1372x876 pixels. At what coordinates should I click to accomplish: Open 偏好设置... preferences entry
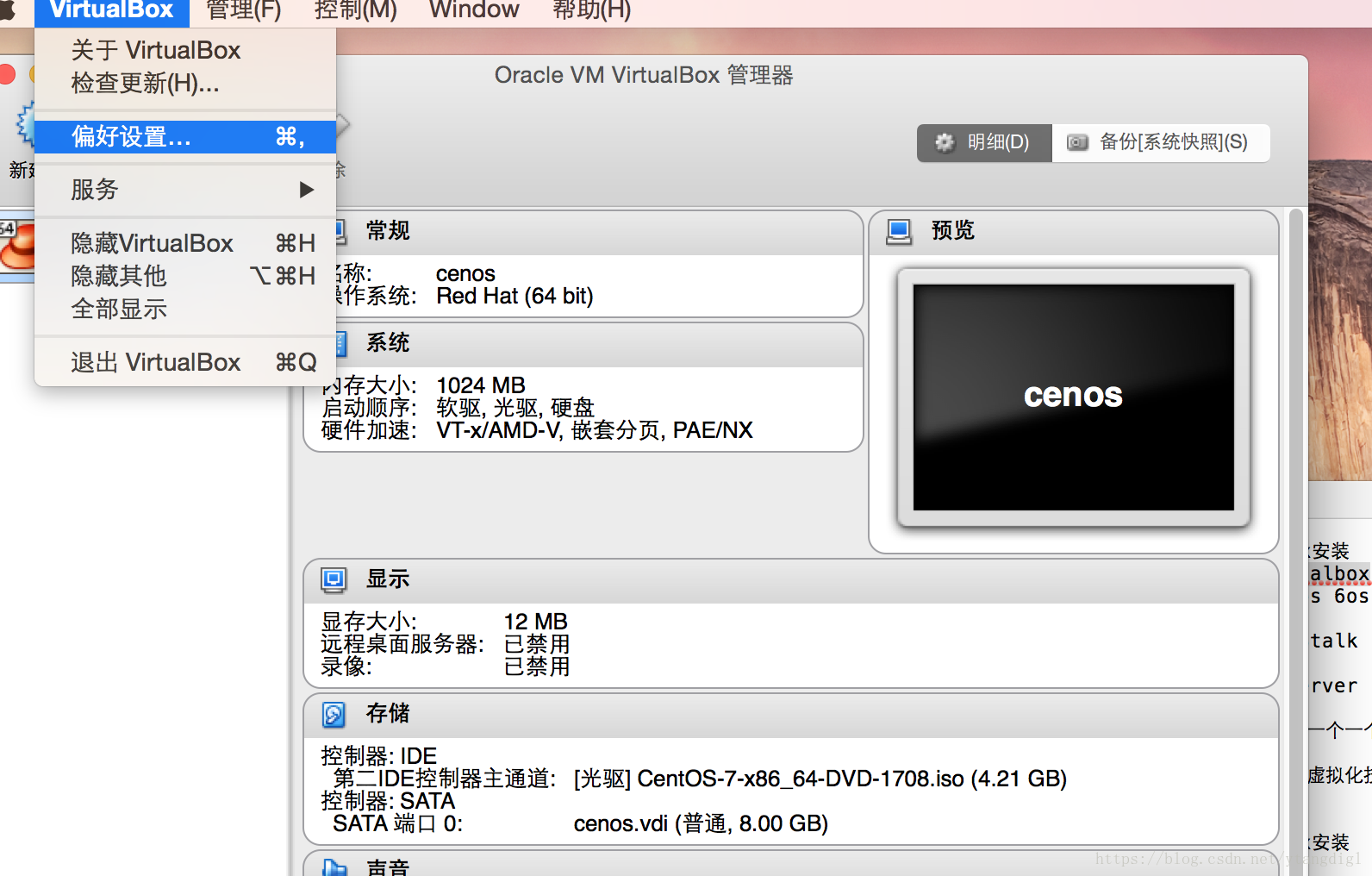pos(185,136)
